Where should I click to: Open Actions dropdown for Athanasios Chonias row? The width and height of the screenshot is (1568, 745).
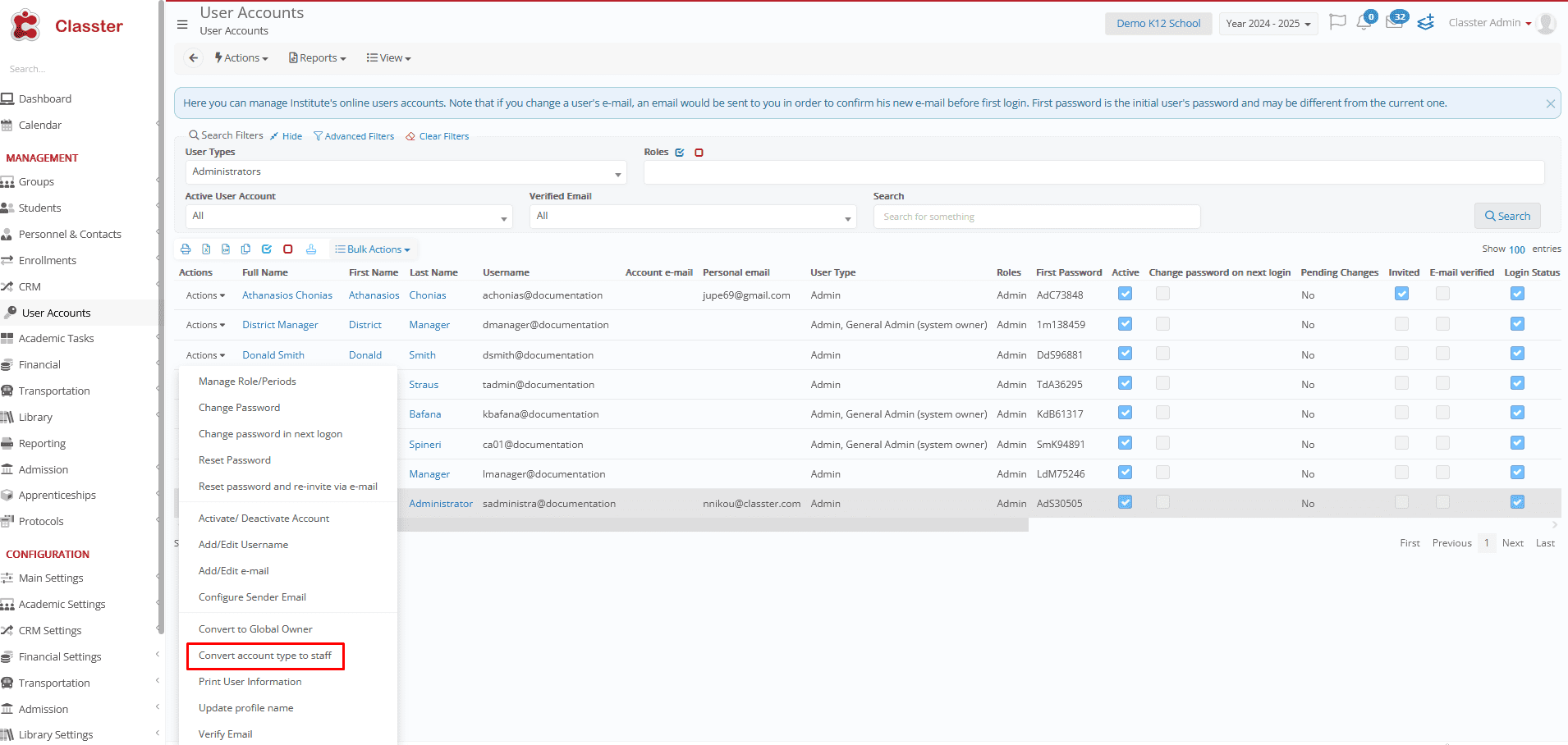coord(205,295)
